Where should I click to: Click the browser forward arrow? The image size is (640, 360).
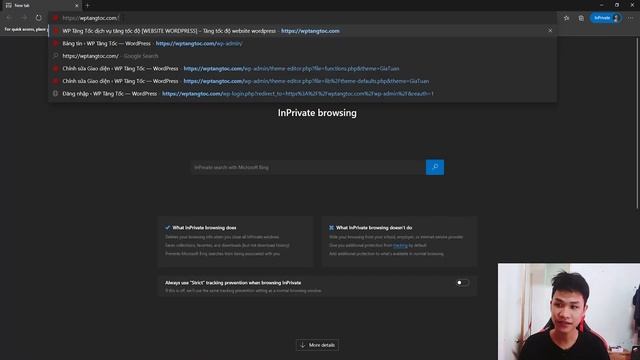point(24,18)
